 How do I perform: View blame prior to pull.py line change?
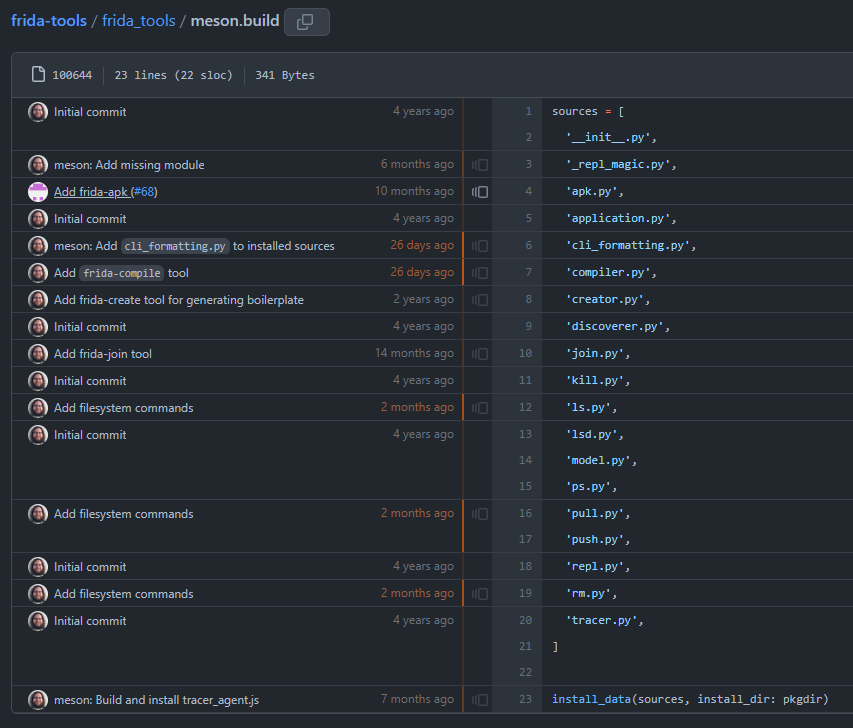480,514
